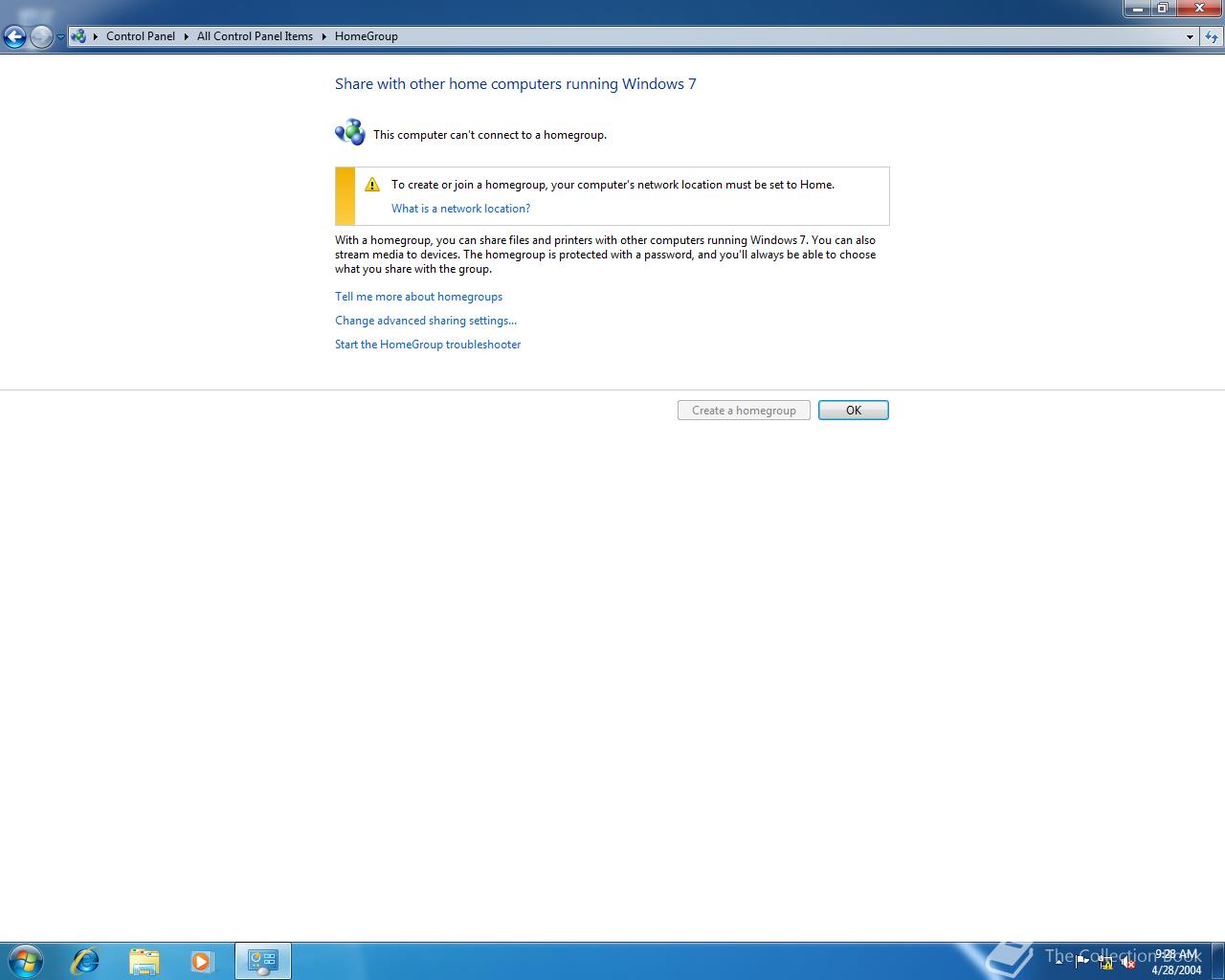Open 'Tell me more about homegroups' link
This screenshot has width=1225, height=980.
418,297
